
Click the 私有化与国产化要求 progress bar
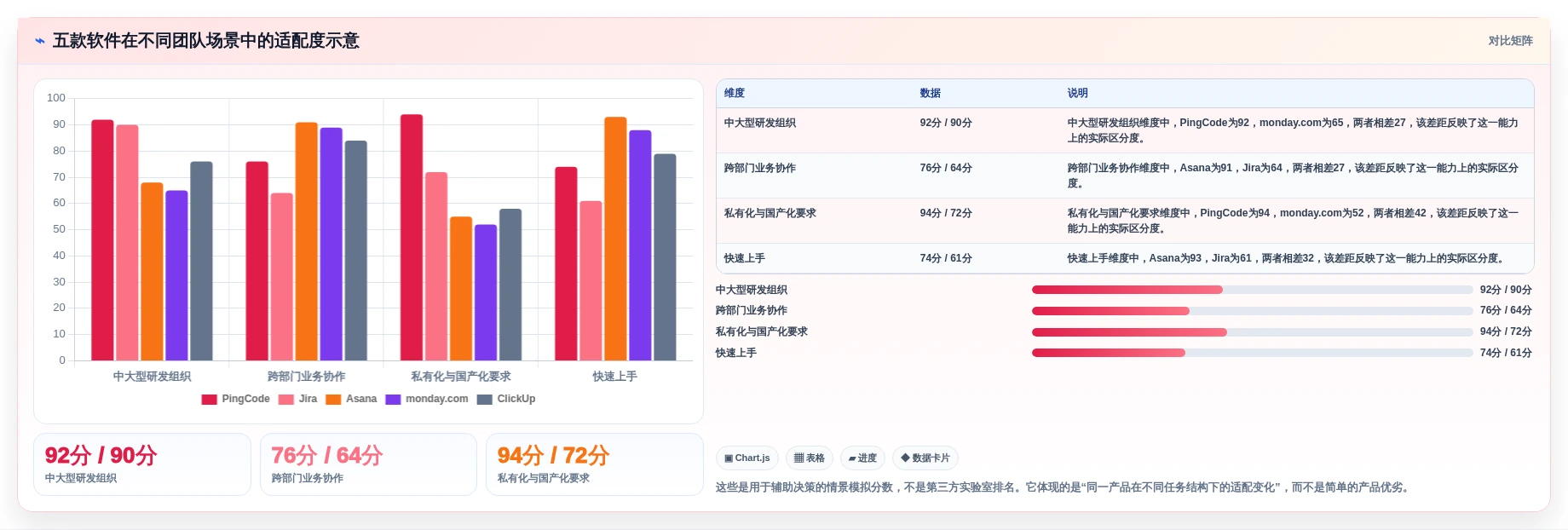(x=1252, y=332)
